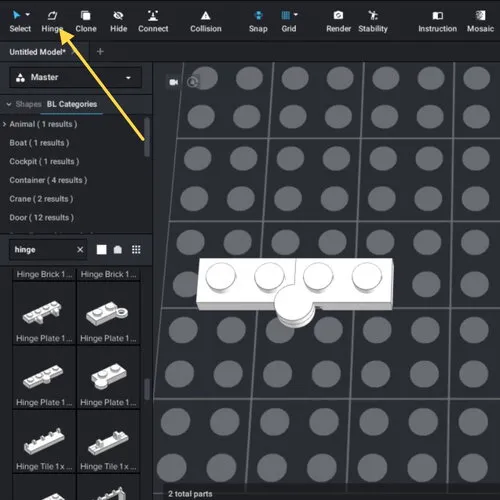The image size is (500, 500).
Task: Open the Mosaic tool
Action: click(x=480, y=22)
